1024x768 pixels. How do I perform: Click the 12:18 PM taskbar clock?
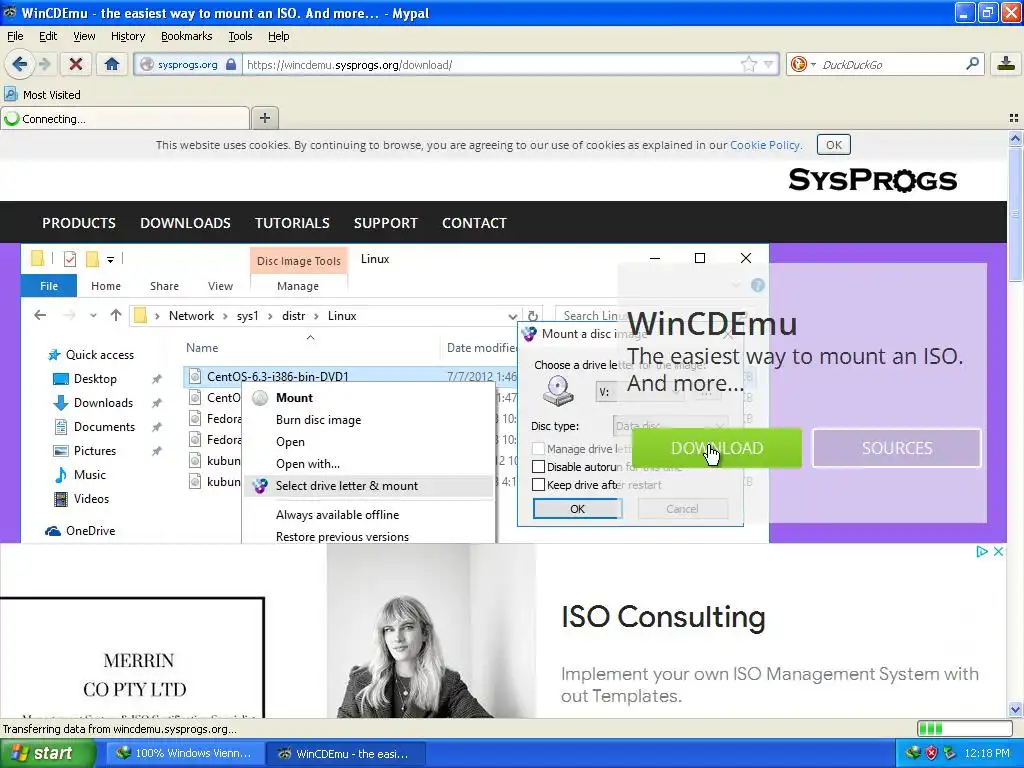(987, 754)
